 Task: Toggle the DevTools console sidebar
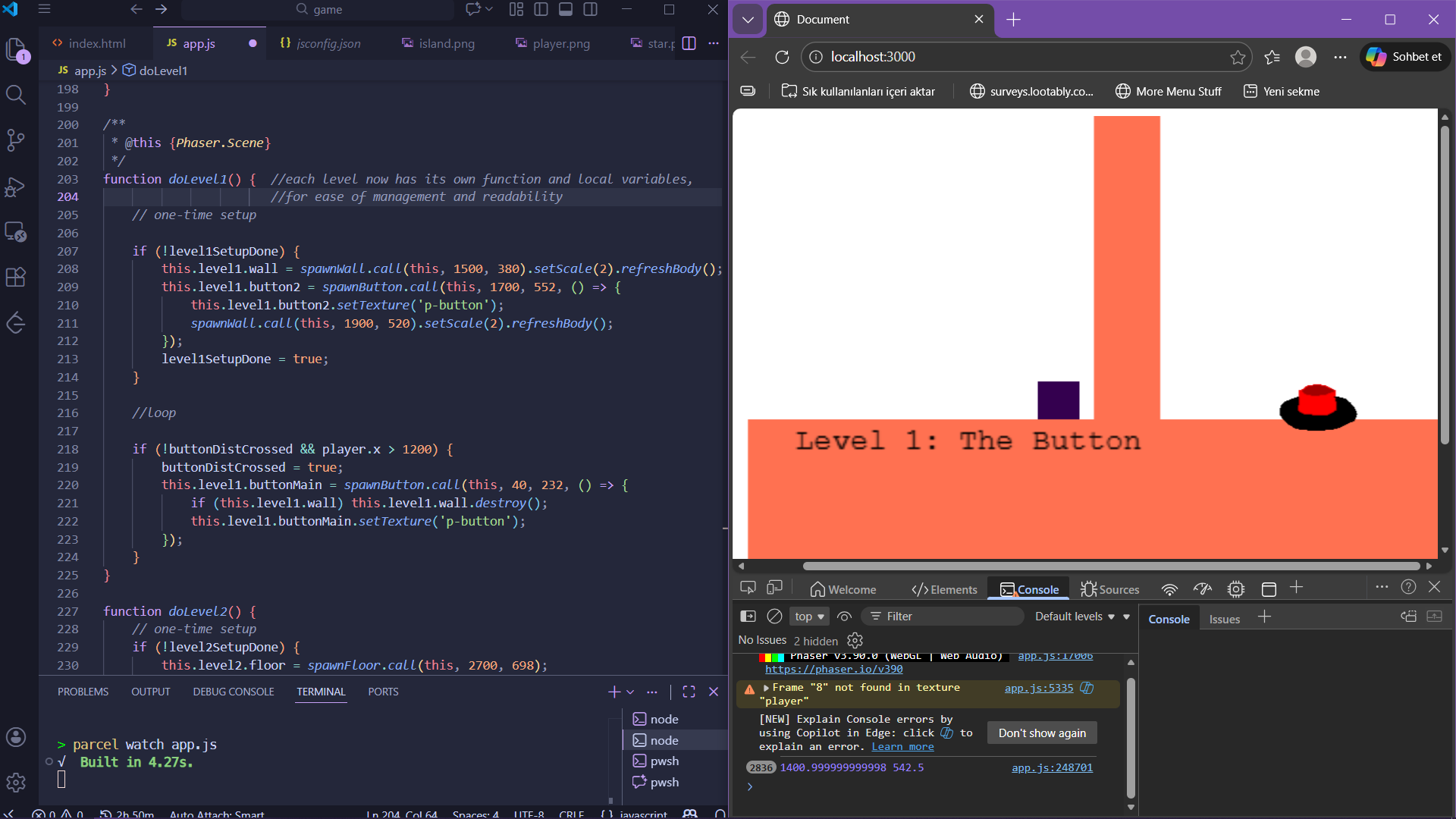[748, 617]
